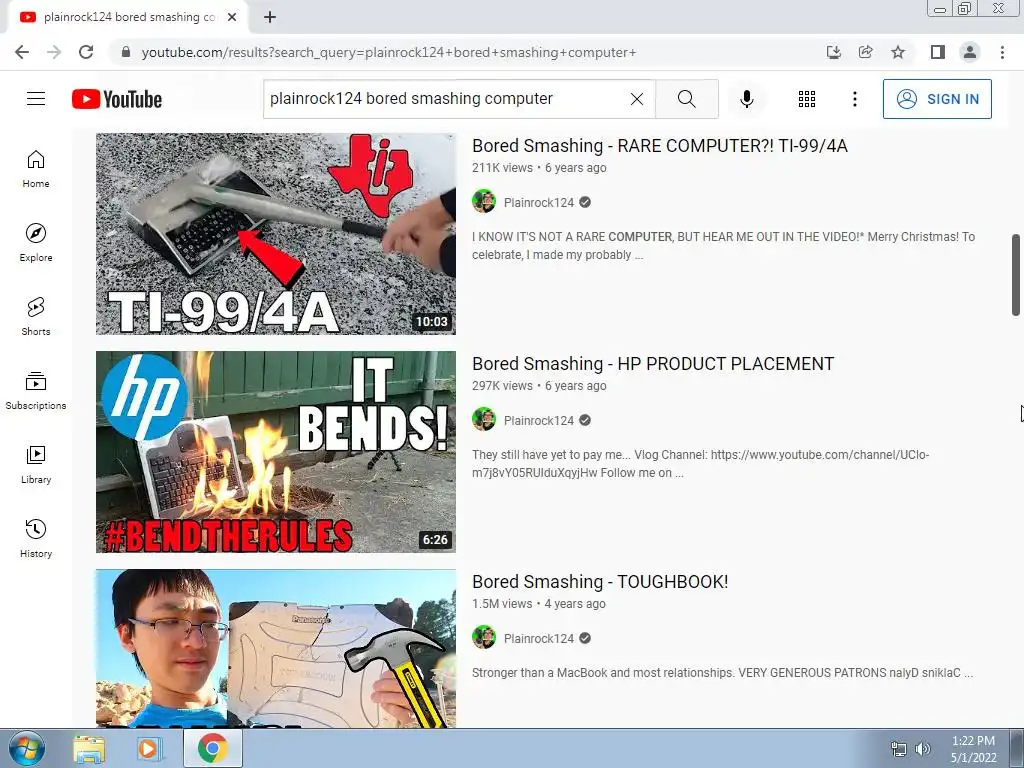Viewport: 1024px width, 768px height.
Task: Click the install/download icon in address bar
Action: 834,52
